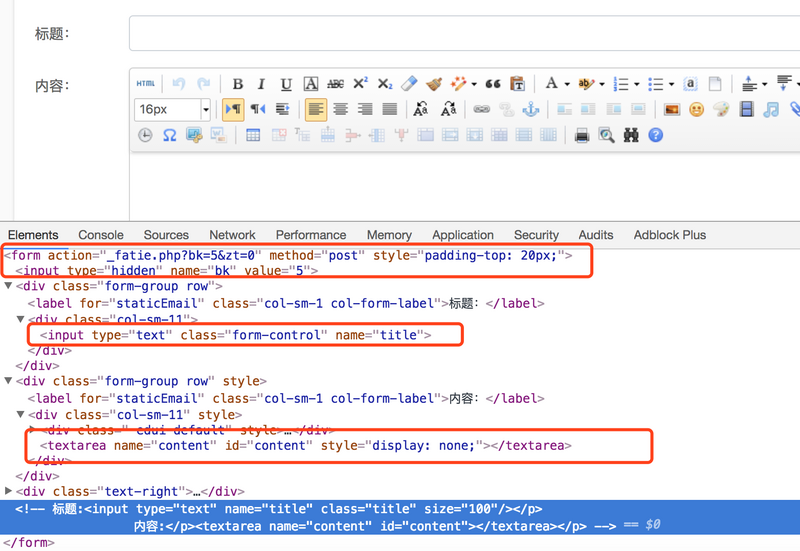Toggle underline formatting button
The width and height of the screenshot is (800, 551).
(x=286, y=84)
